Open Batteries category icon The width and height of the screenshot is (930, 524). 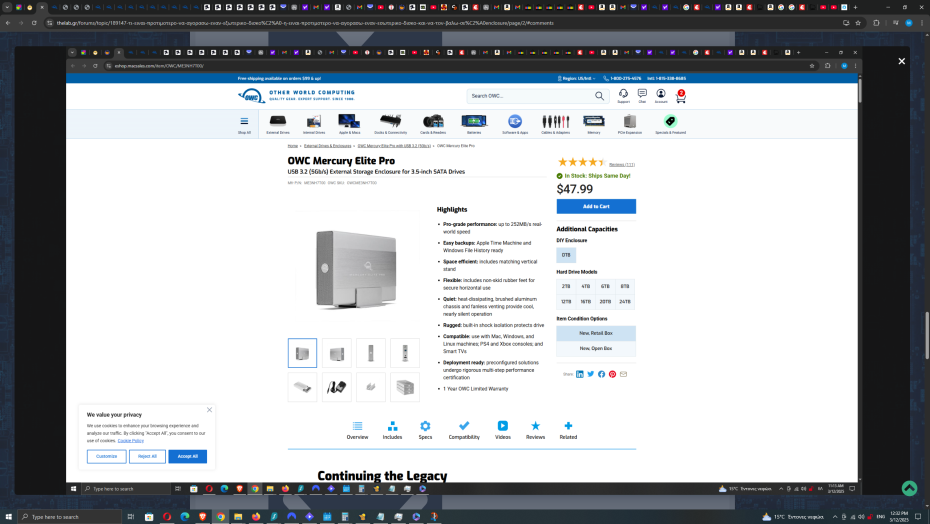(x=474, y=123)
